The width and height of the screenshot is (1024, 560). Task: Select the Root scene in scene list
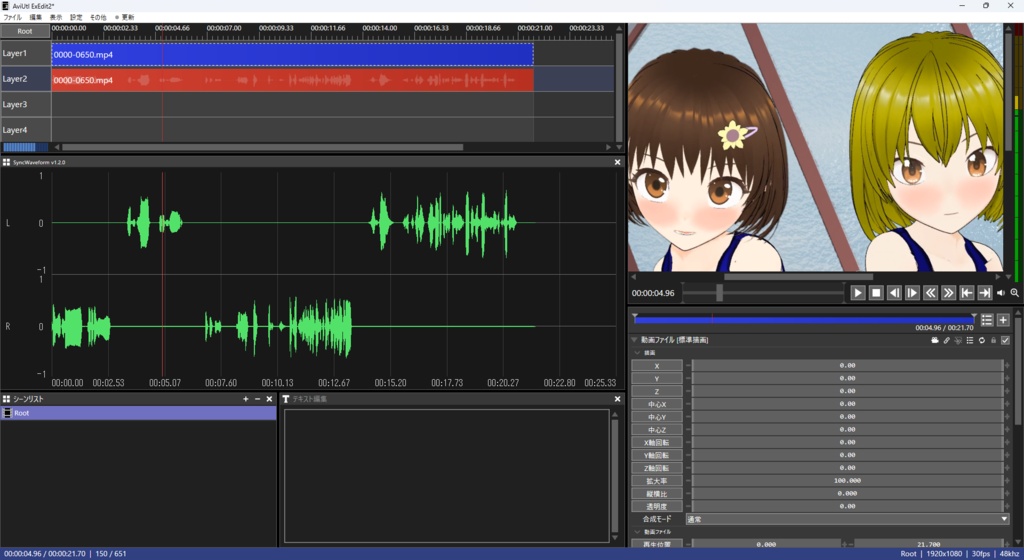pyautogui.click(x=138, y=413)
